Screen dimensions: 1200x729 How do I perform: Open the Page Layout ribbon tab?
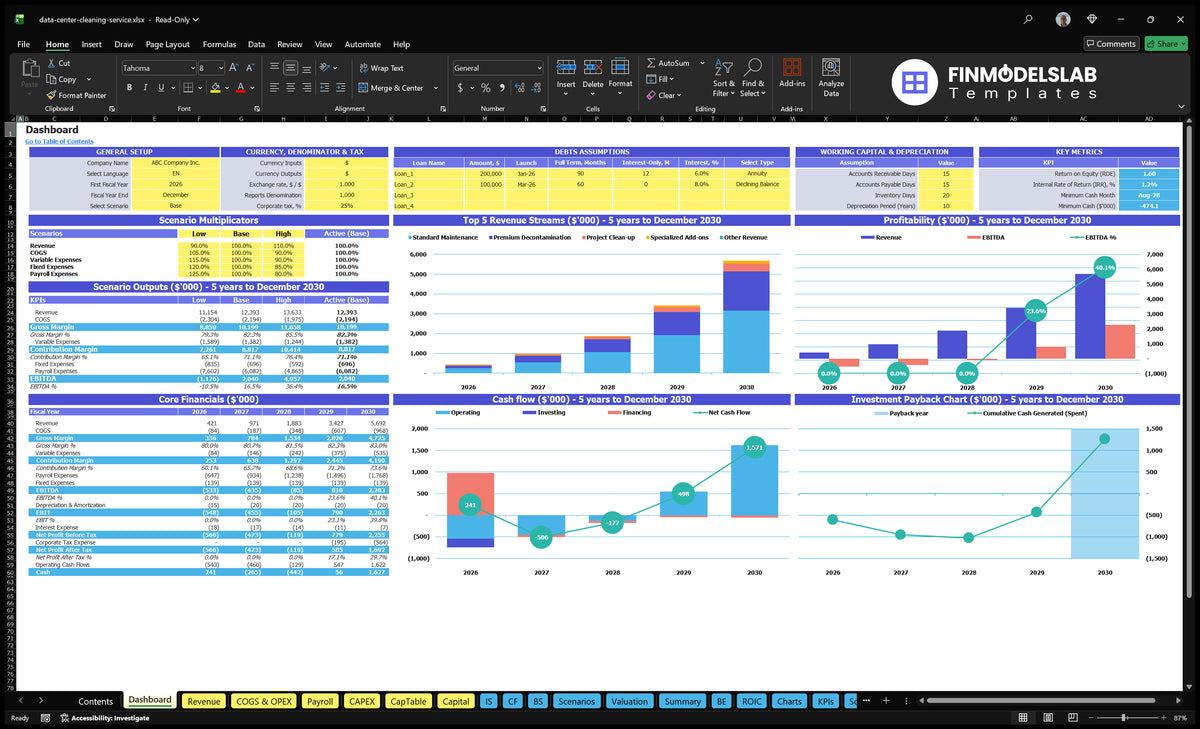tap(167, 44)
